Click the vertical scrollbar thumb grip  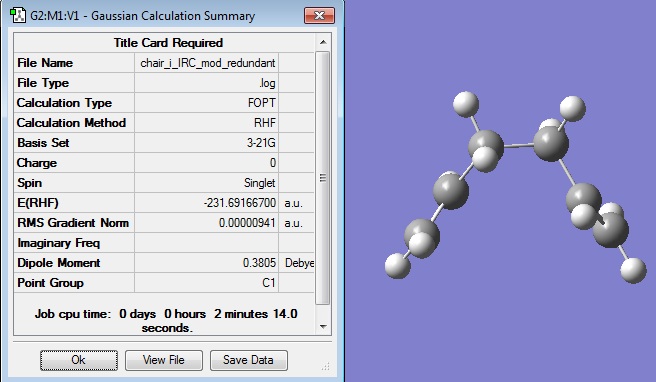(323, 178)
